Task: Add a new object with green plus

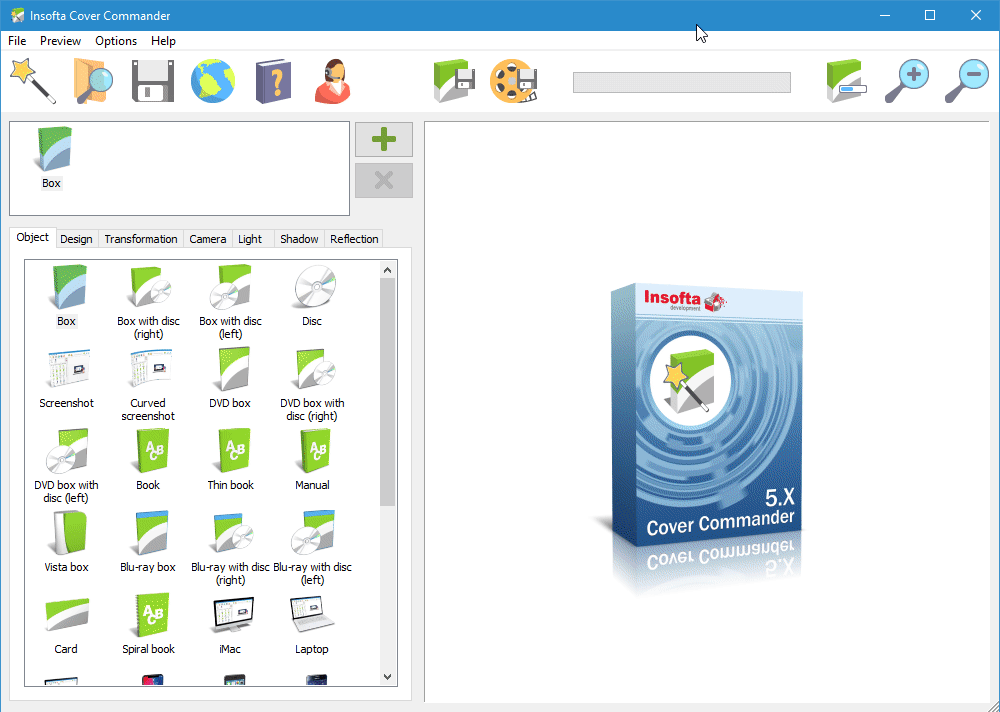Action: pyautogui.click(x=384, y=139)
